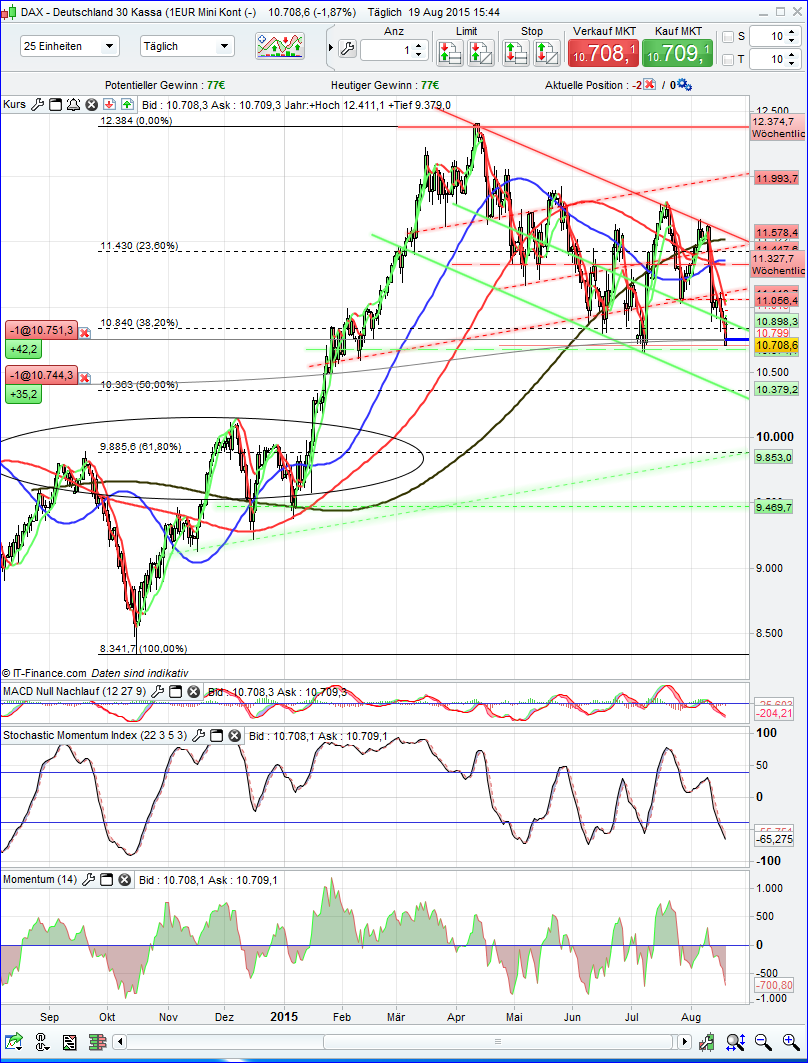Click the green Limit buy order icon
The width and height of the screenshot is (808, 1063).
[451, 48]
